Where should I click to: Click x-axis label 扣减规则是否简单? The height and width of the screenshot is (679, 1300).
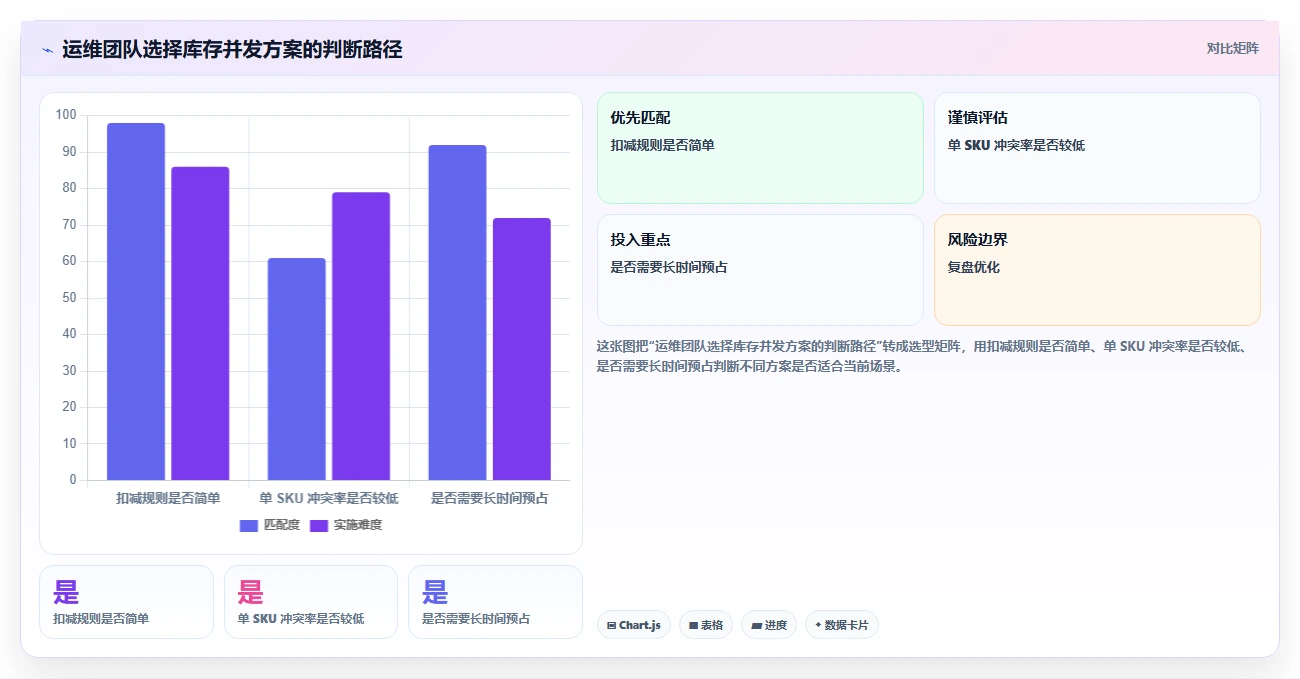point(168,498)
